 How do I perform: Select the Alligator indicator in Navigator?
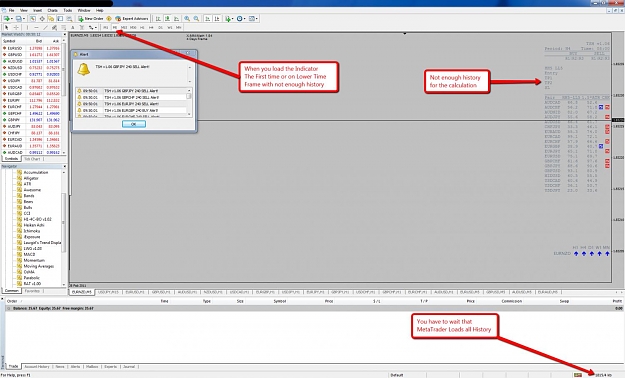pyautogui.click(x=31, y=178)
